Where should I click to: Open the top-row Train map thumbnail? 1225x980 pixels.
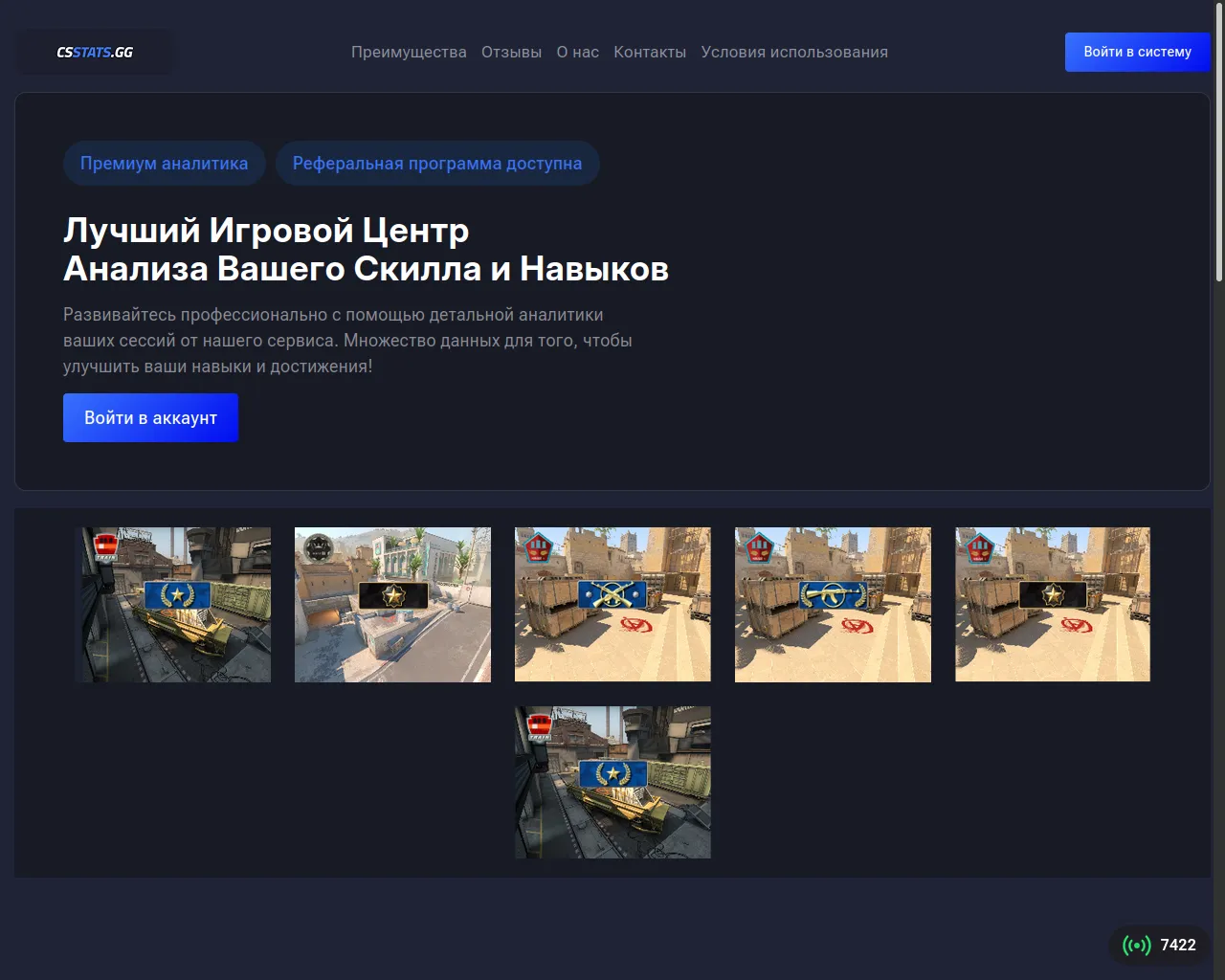(173, 605)
